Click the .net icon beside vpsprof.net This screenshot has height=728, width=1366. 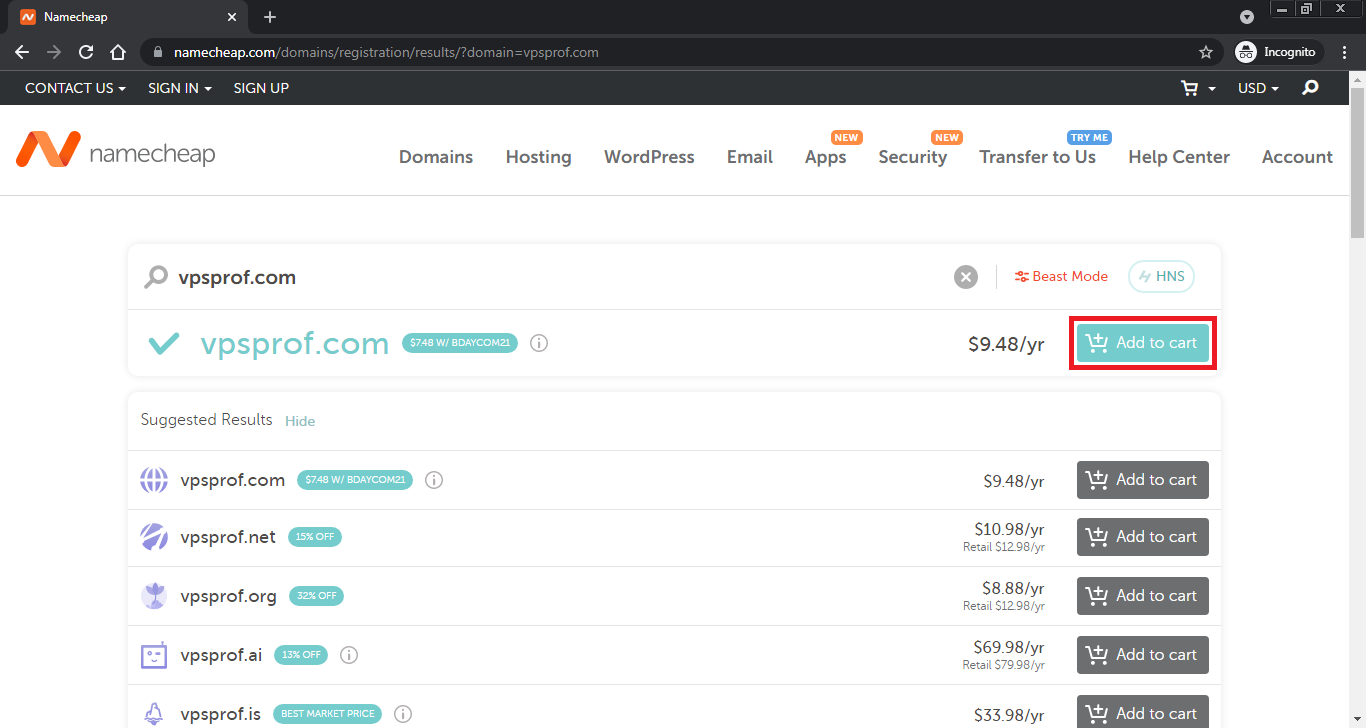pos(154,537)
